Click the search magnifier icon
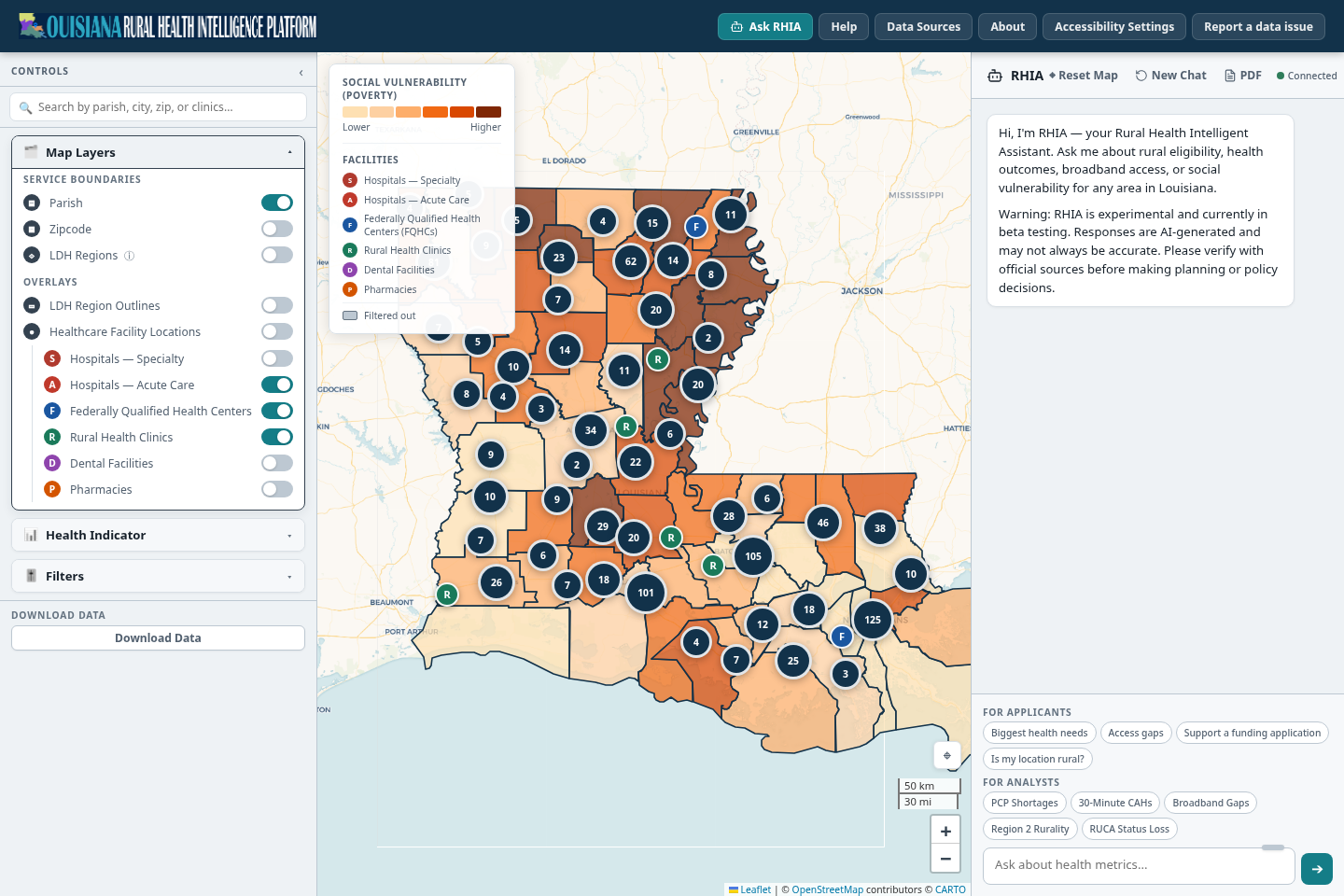Viewport: 1344px width, 896px height. (x=25, y=107)
